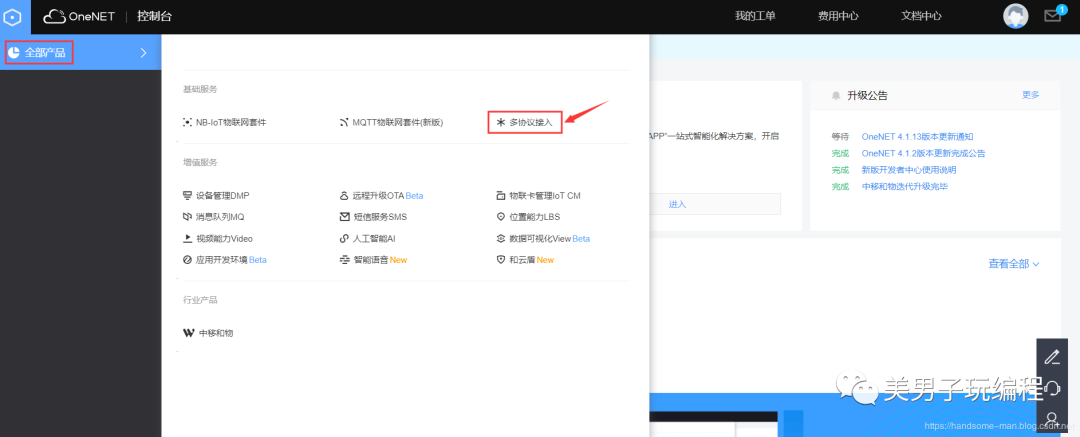This screenshot has height=437, width=1080.
Task: Click the OneNET cloud logo
Action: 81,16
